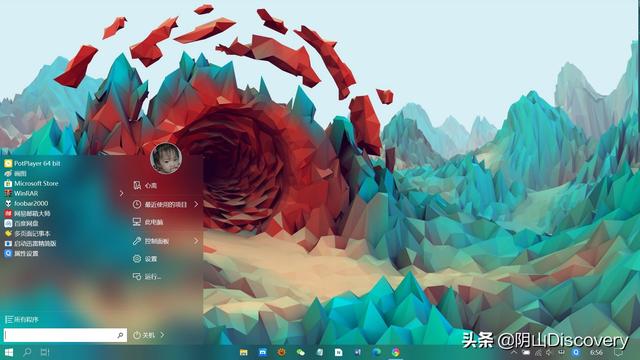This screenshot has width=640, height=360.
Task: Expand the recent items submenu chevron
Action: [x=196, y=204]
